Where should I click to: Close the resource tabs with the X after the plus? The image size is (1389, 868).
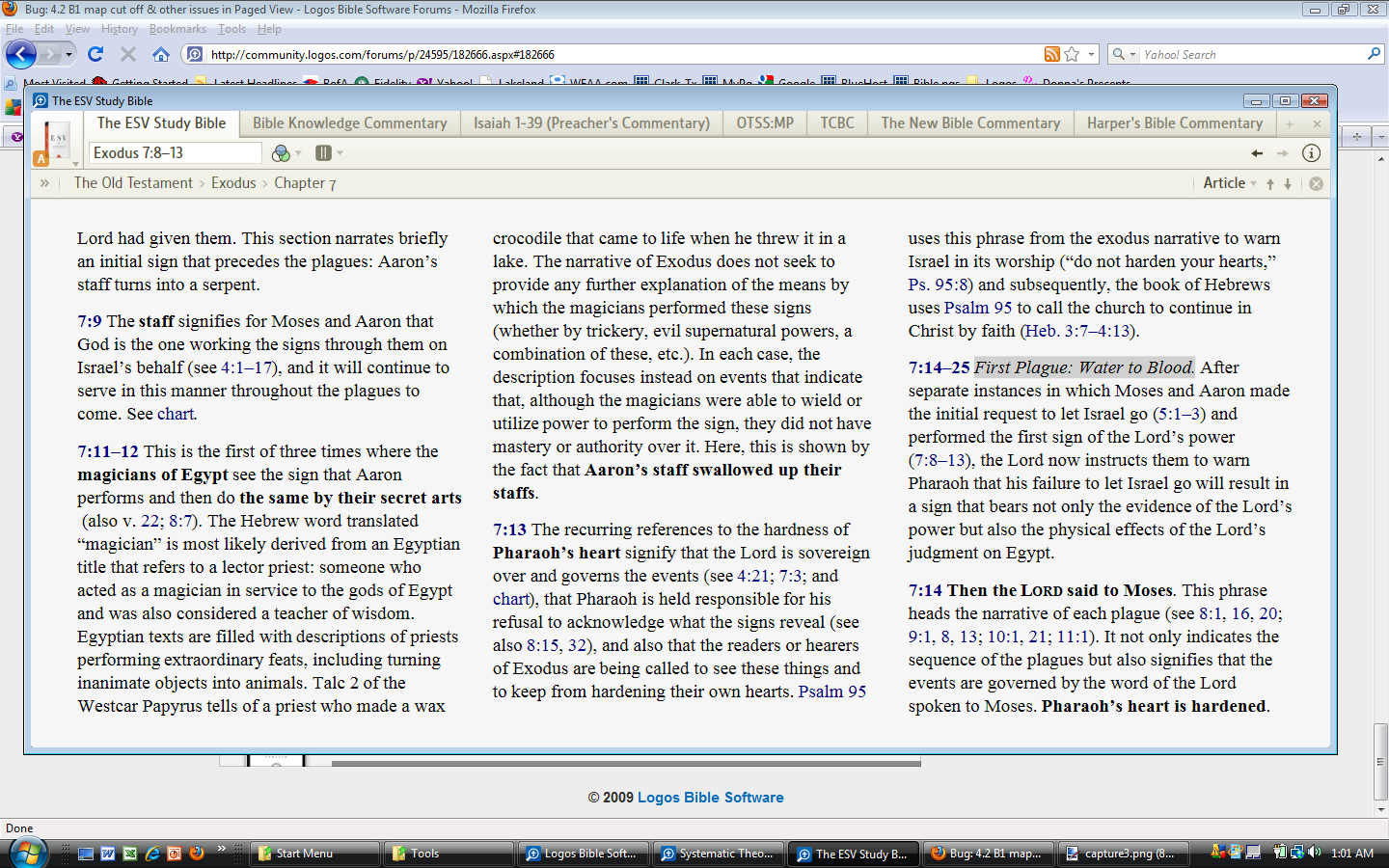click(1317, 123)
